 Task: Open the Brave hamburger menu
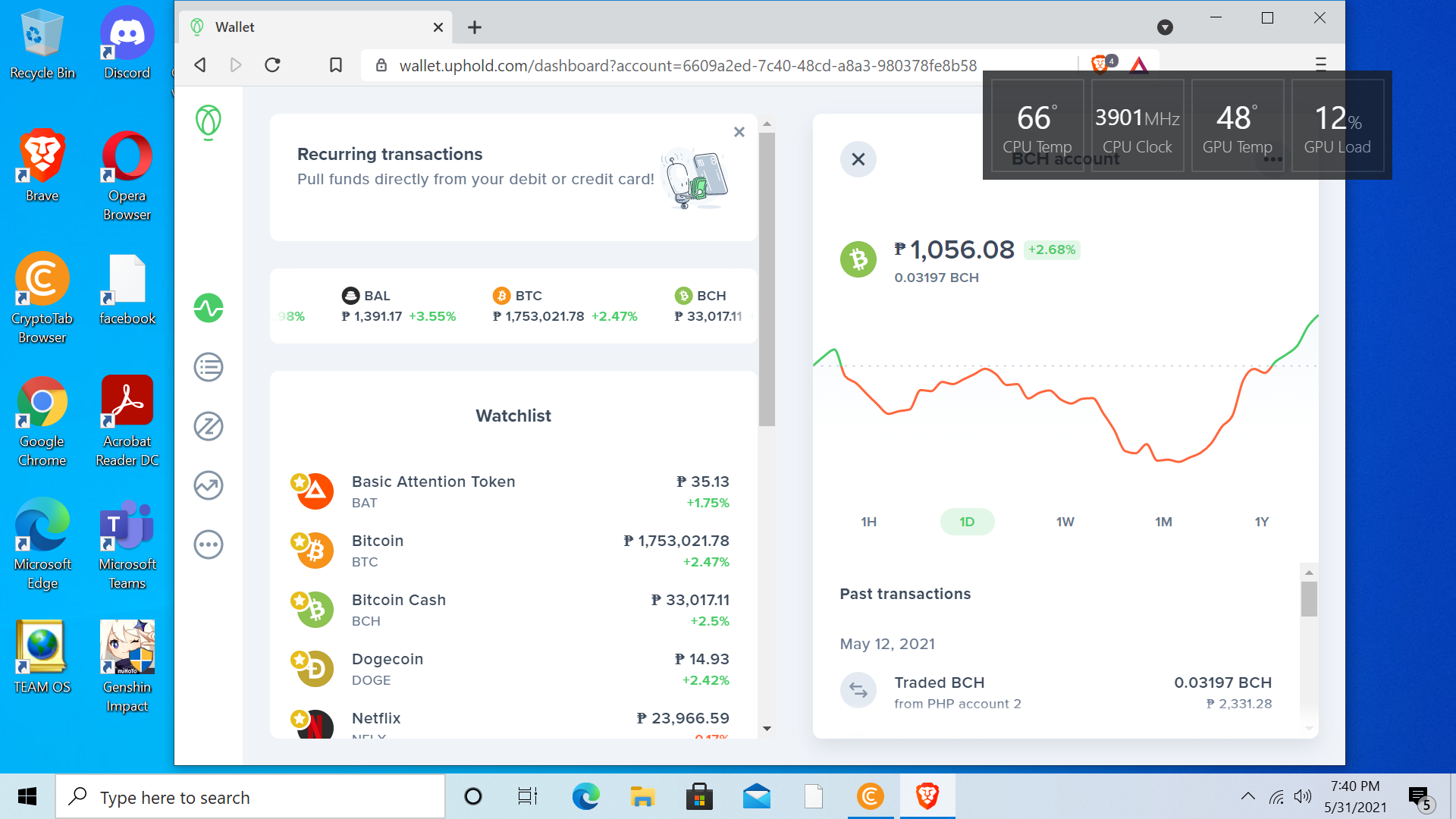click(1320, 64)
